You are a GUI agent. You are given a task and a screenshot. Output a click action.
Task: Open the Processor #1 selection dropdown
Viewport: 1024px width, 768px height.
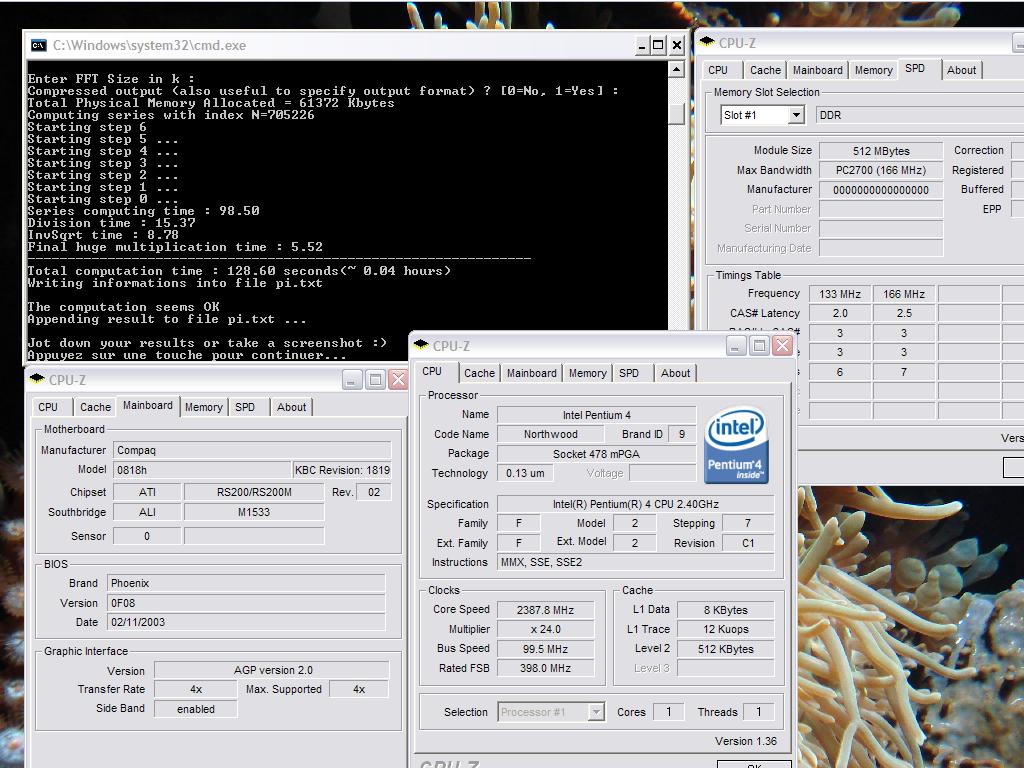[x=596, y=712]
